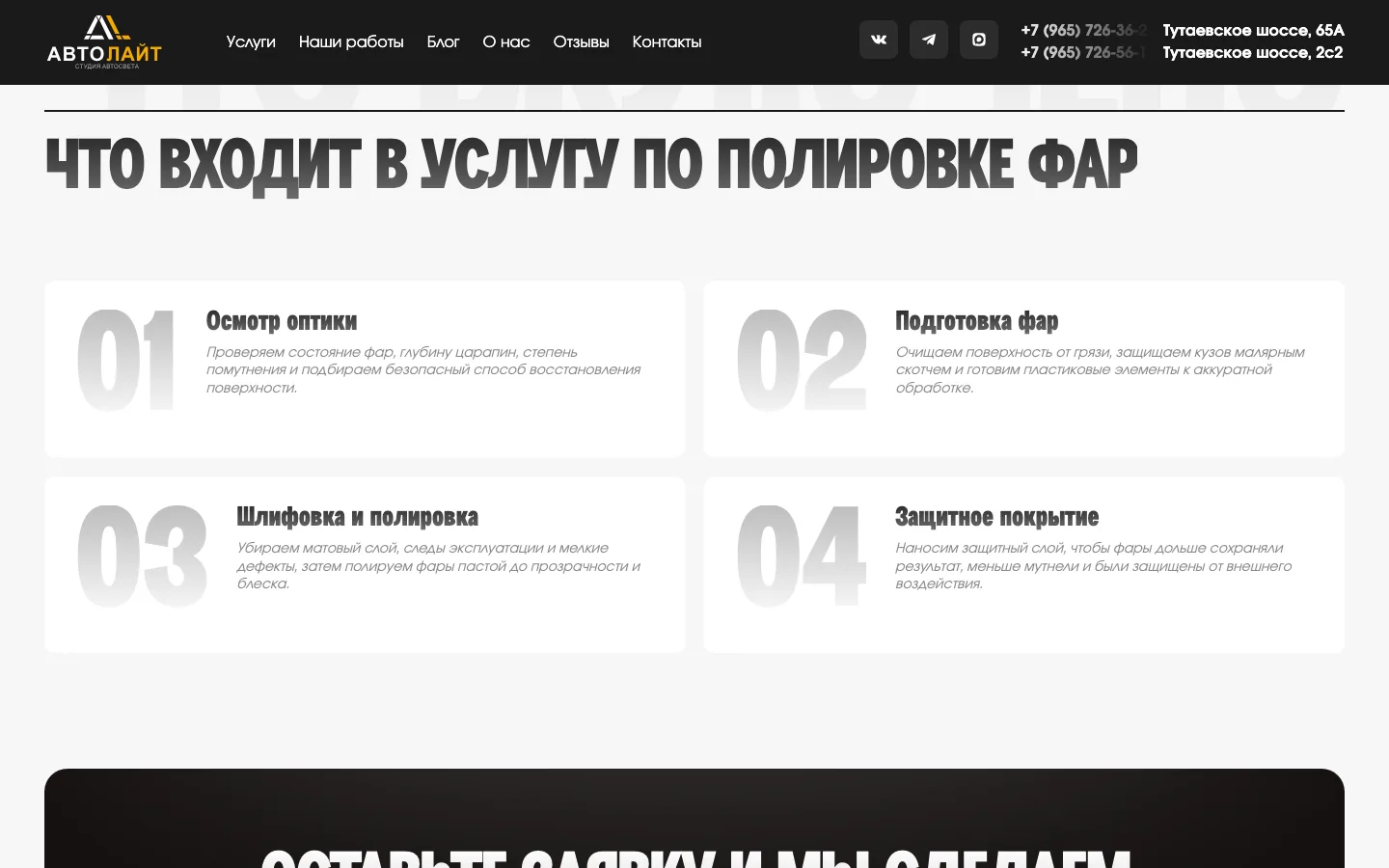Click the large 01 step number

pyautogui.click(x=126, y=361)
